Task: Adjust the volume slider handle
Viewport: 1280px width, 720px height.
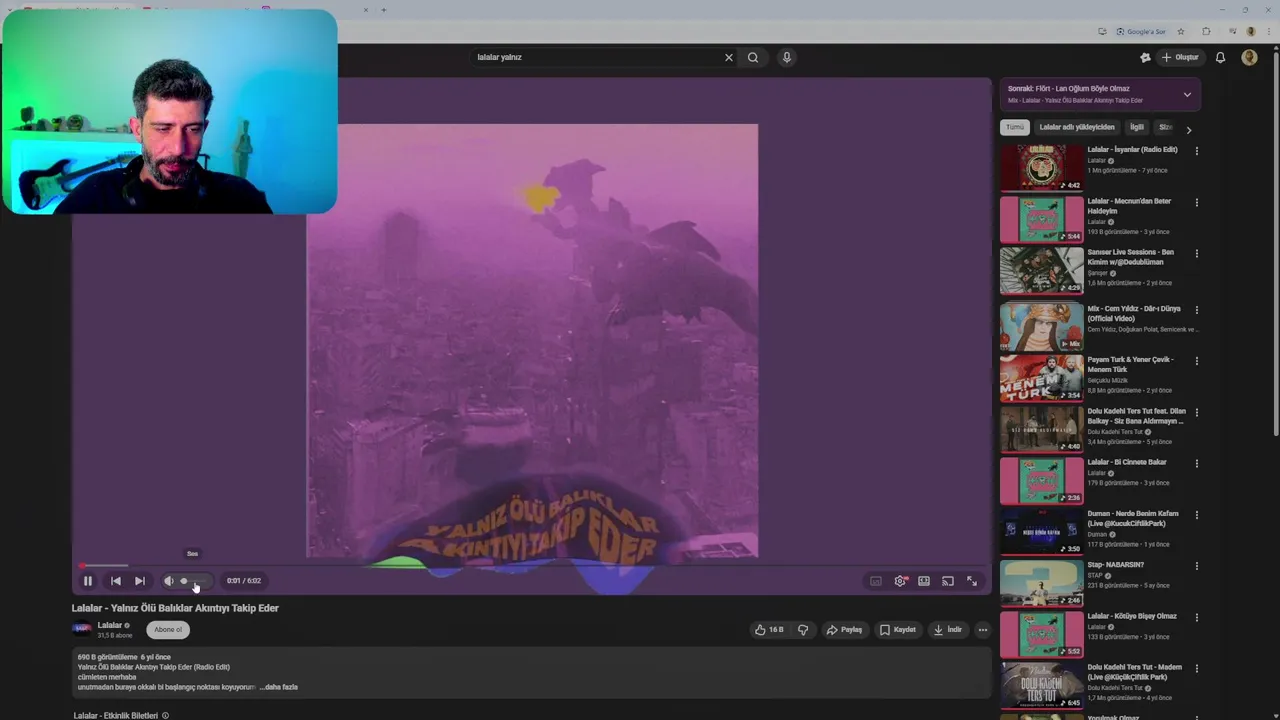Action: (184, 581)
